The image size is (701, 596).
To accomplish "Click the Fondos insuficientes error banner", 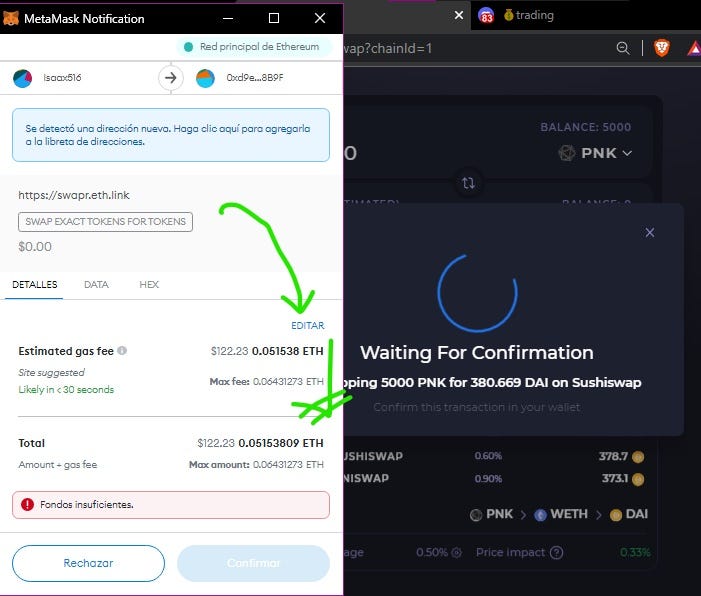I will pyautogui.click(x=171, y=505).
